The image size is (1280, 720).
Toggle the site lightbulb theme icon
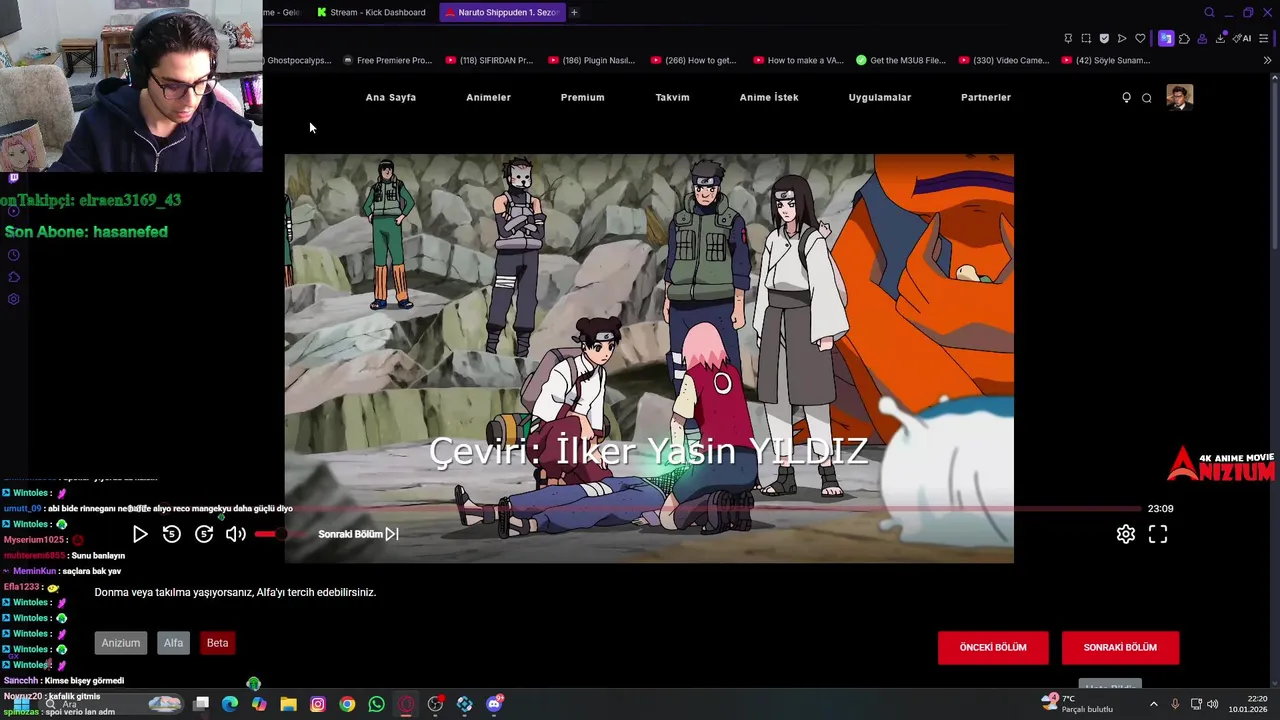[1126, 97]
